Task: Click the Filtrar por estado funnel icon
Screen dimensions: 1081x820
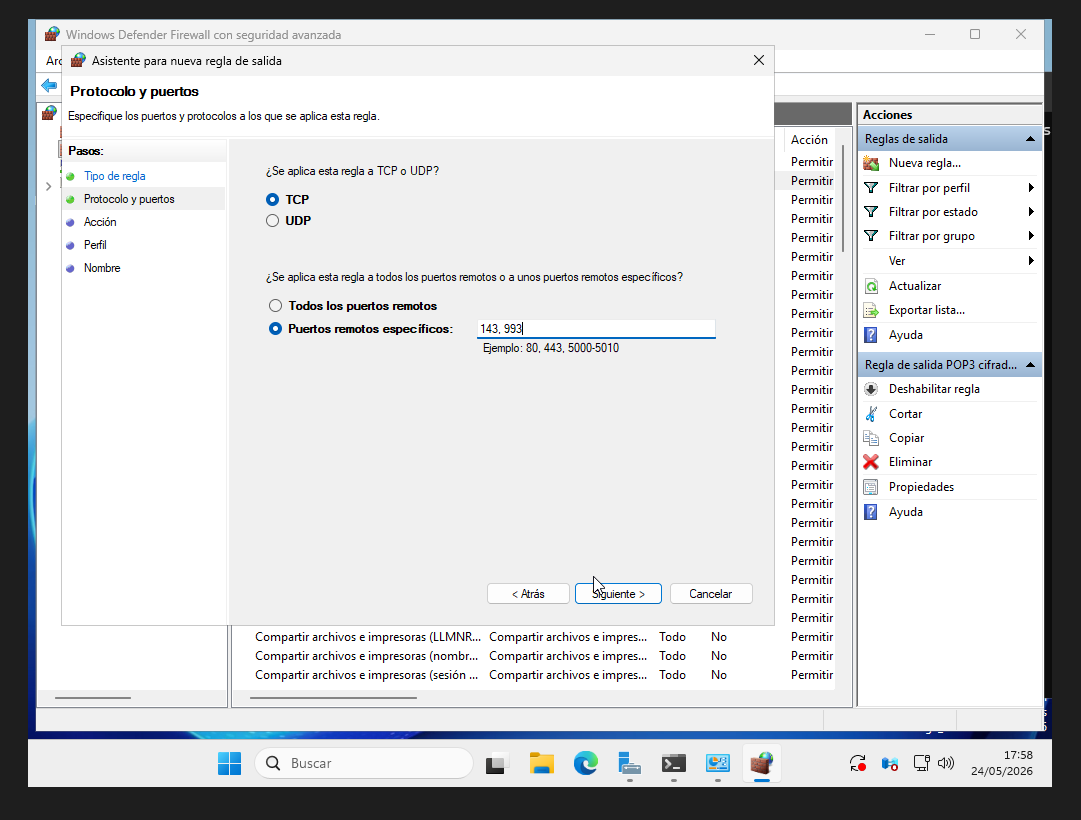Action: click(871, 212)
